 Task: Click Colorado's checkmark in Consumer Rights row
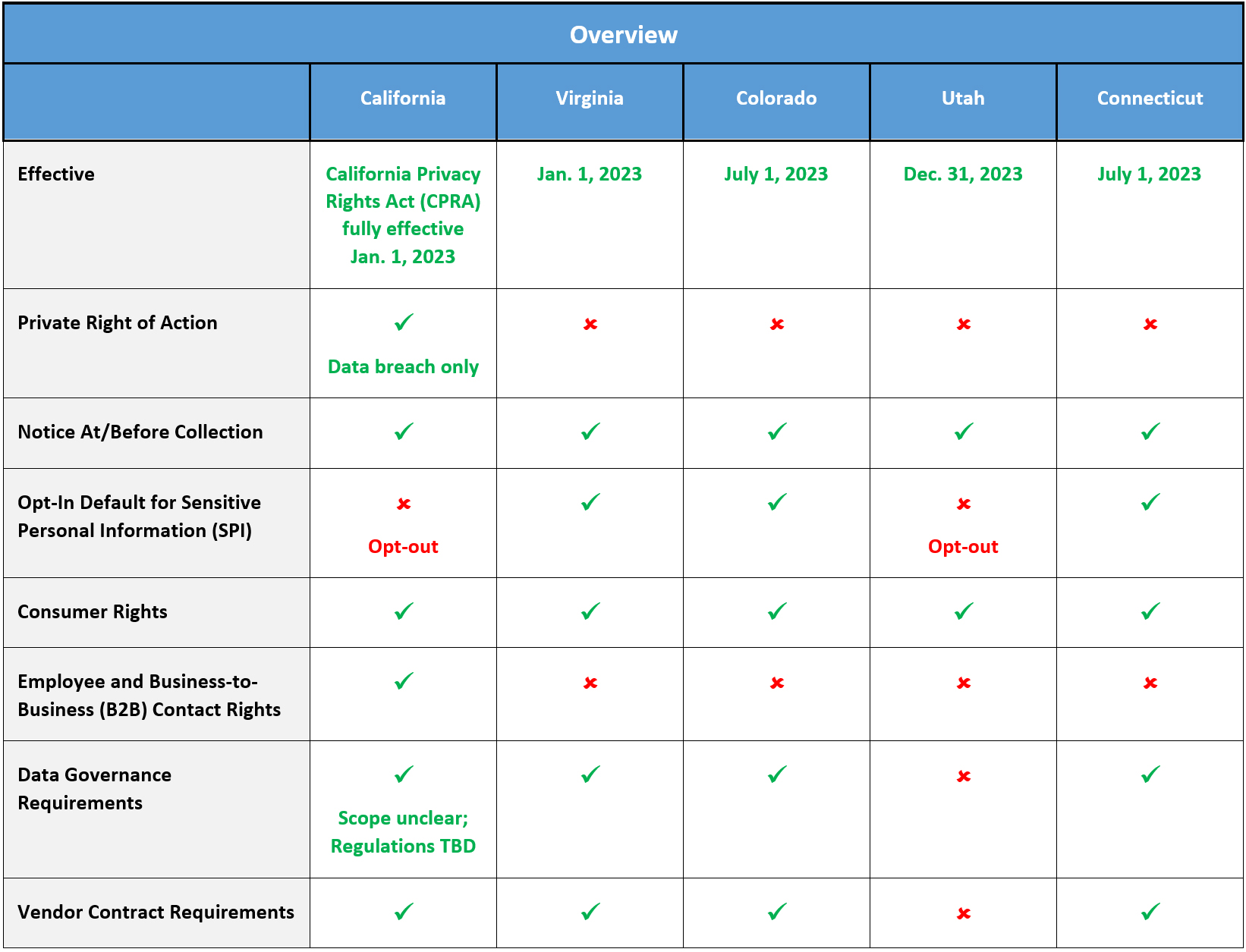click(777, 611)
